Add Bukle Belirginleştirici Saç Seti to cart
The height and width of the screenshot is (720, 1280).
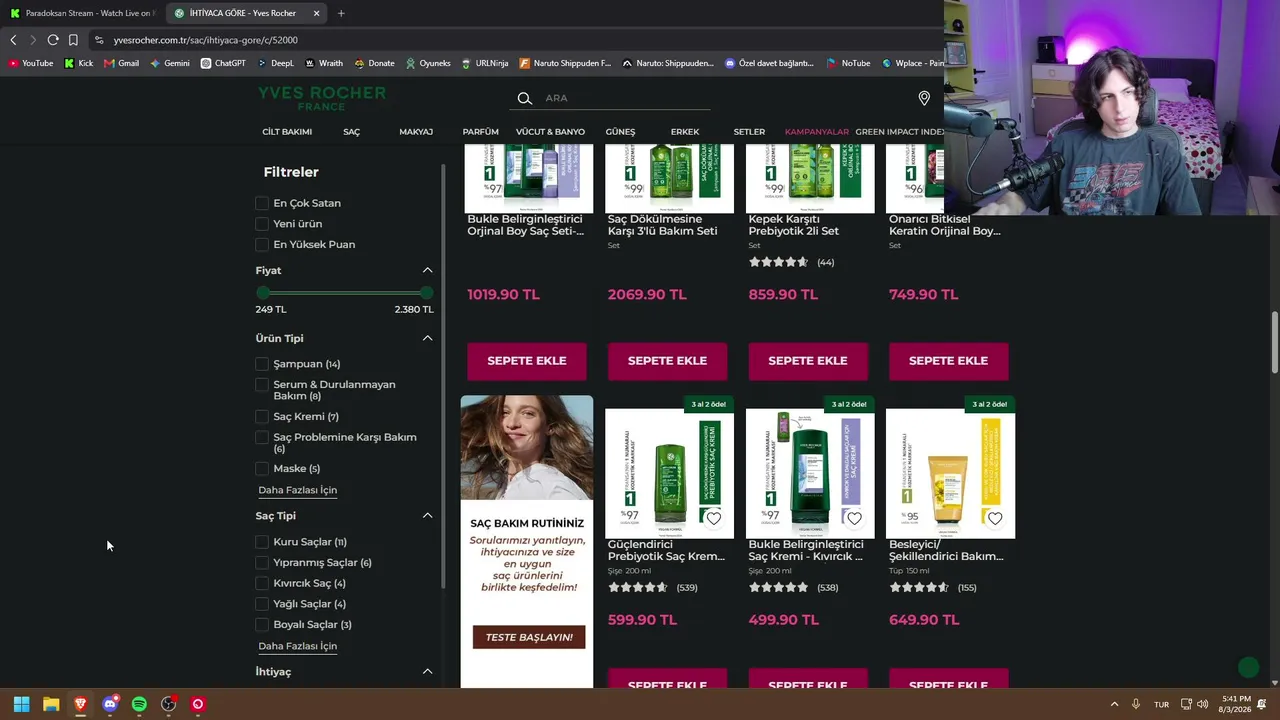coord(527,361)
